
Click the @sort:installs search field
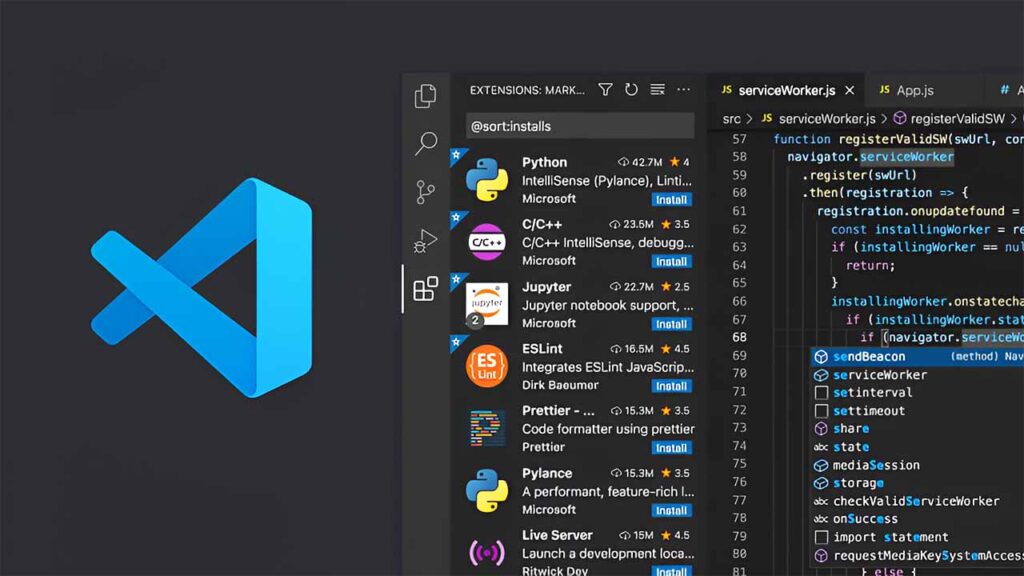click(580, 126)
